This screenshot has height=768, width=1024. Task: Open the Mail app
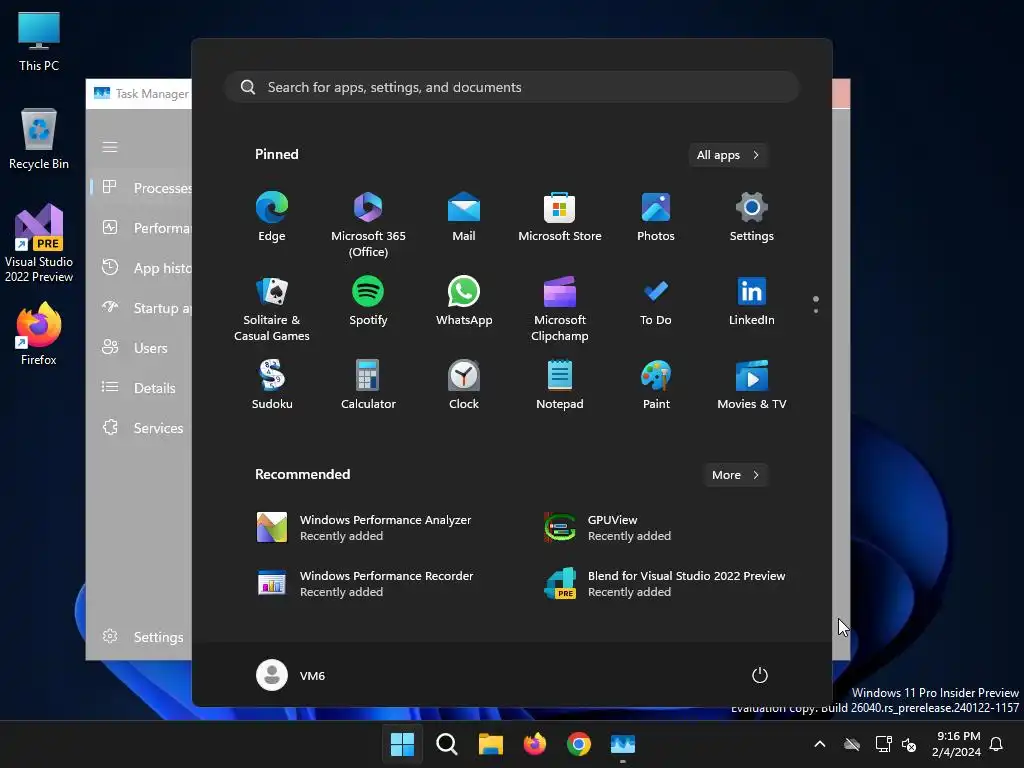[464, 216]
